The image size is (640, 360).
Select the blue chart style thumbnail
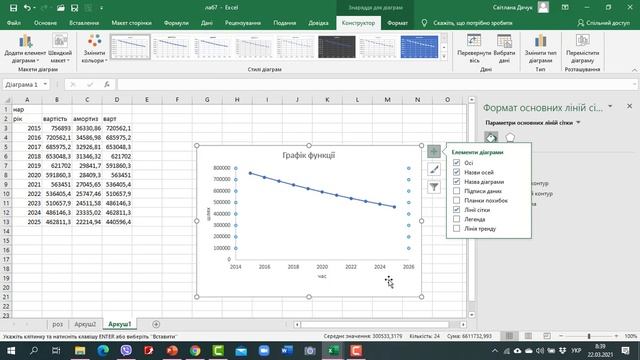[419, 47]
